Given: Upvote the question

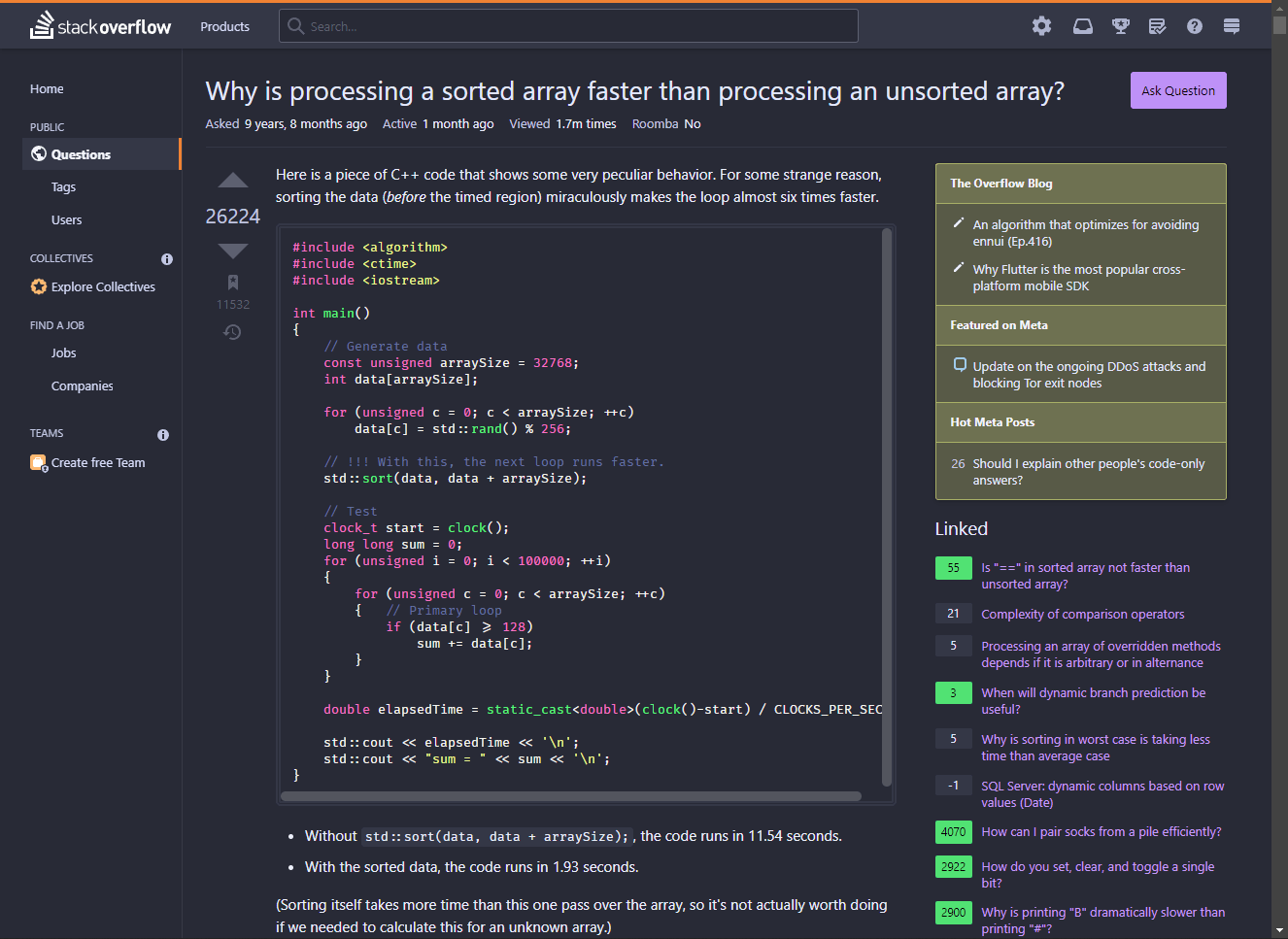Looking at the screenshot, I should coord(232,180).
